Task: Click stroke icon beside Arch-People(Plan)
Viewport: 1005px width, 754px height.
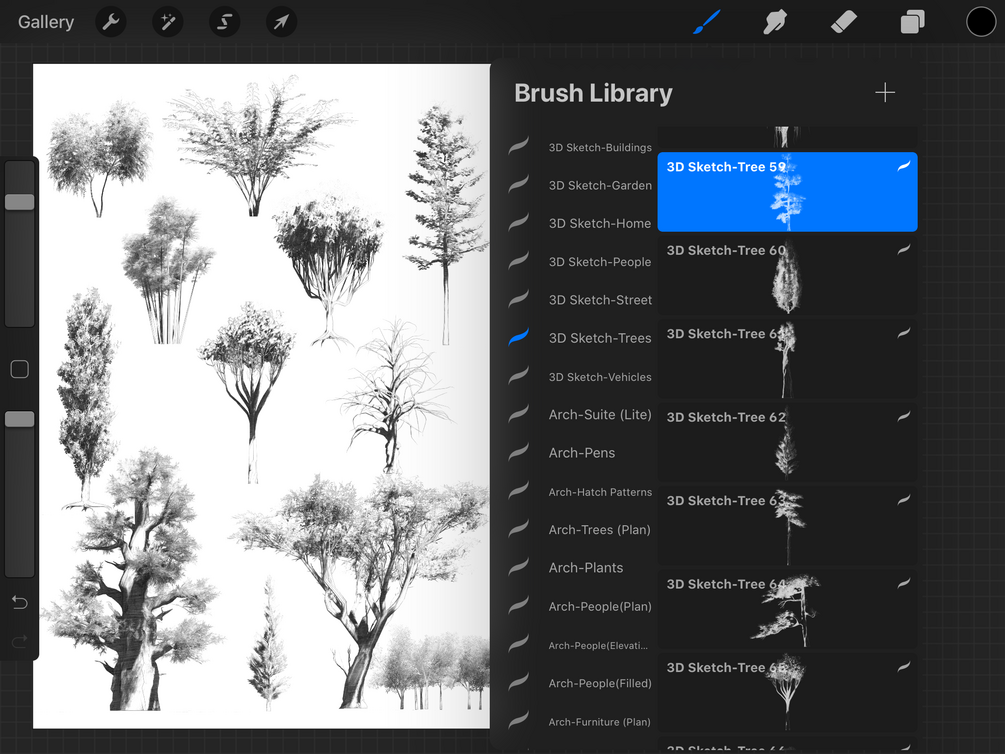Action: tap(519, 605)
